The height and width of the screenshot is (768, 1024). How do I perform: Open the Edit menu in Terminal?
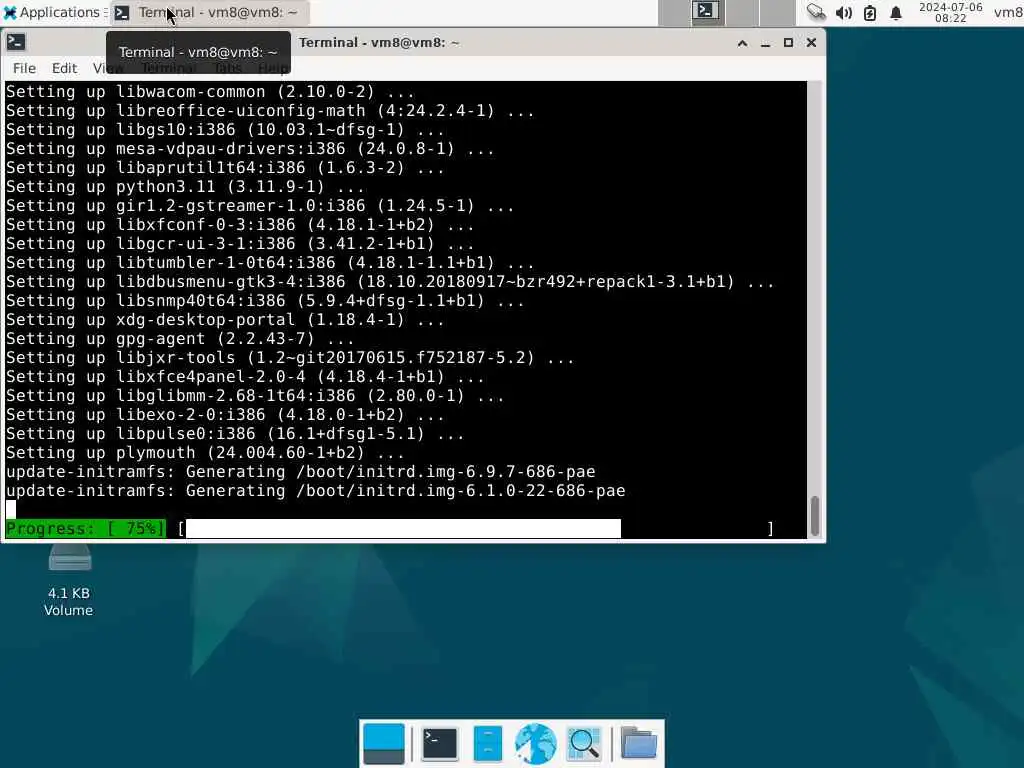tap(64, 68)
